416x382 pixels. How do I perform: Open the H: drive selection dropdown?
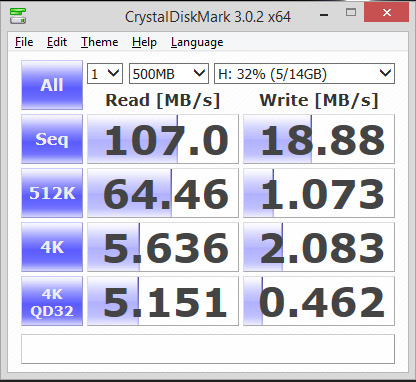[304, 73]
